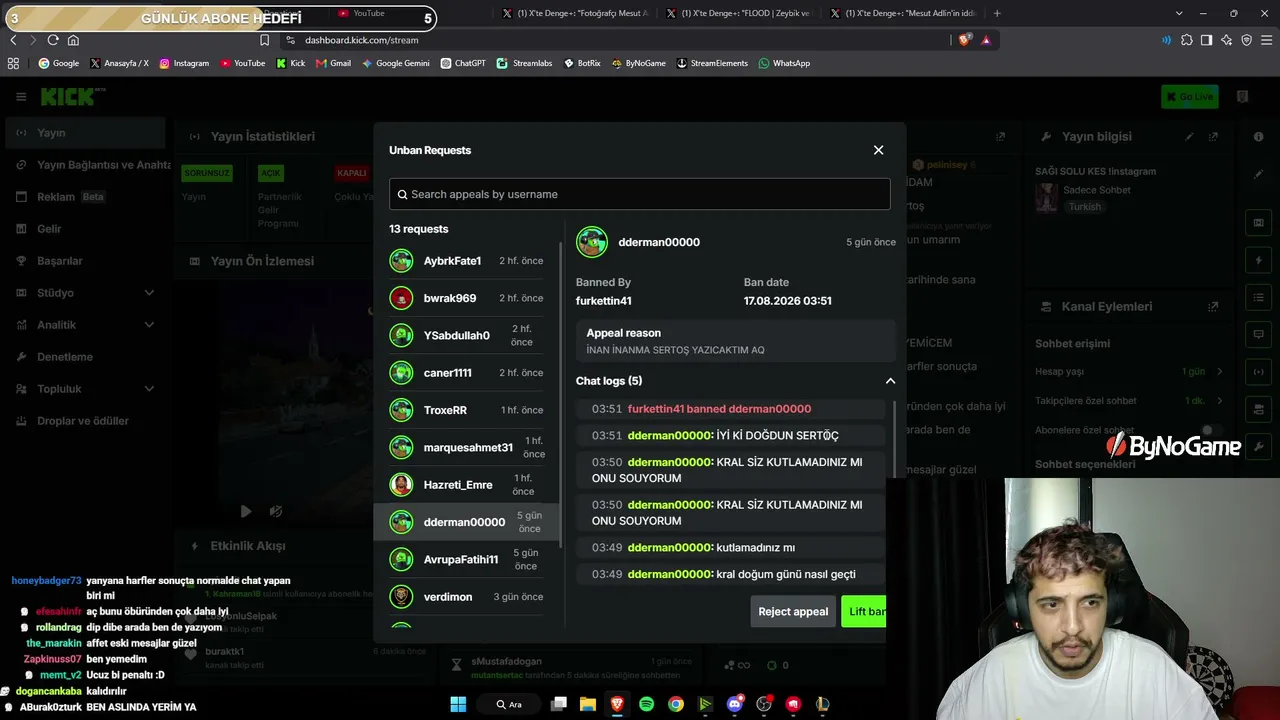Image resolution: width=1280 pixels, height=720 pixels.
Task: Choose caner1111 in the requests list
Action: coord(466,373)
